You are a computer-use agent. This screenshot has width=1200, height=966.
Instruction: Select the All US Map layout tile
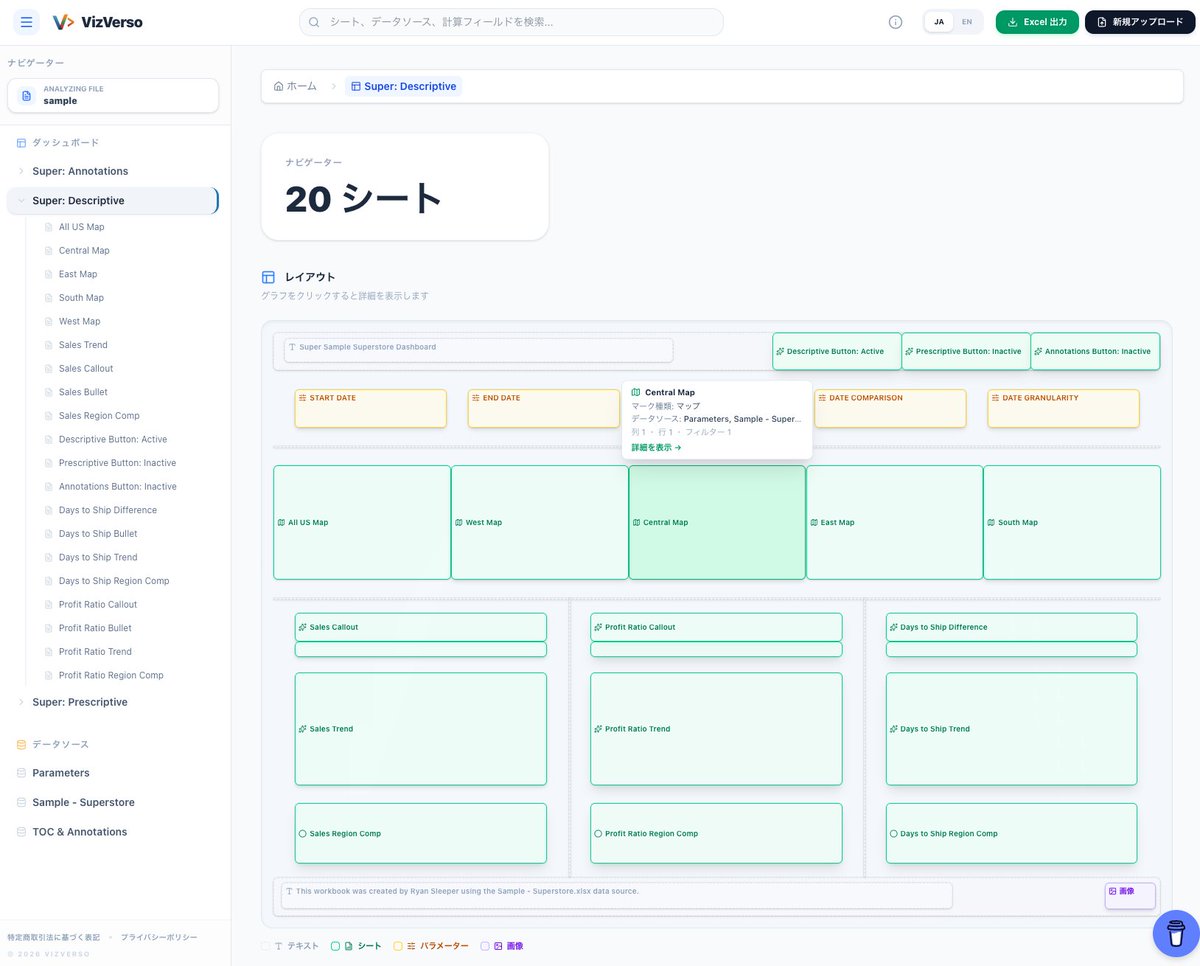coord(362,522)
